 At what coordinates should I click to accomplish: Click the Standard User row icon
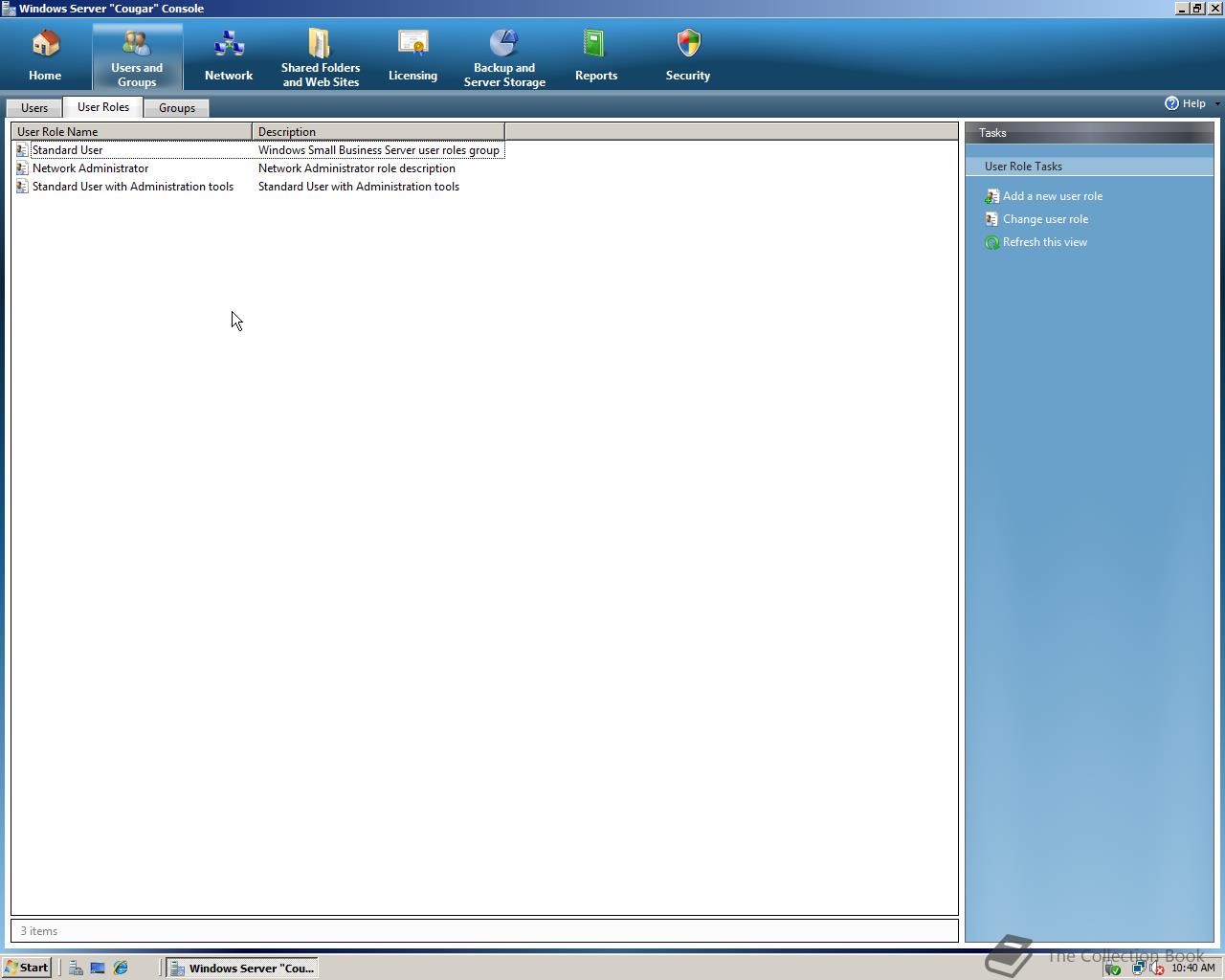22,150
